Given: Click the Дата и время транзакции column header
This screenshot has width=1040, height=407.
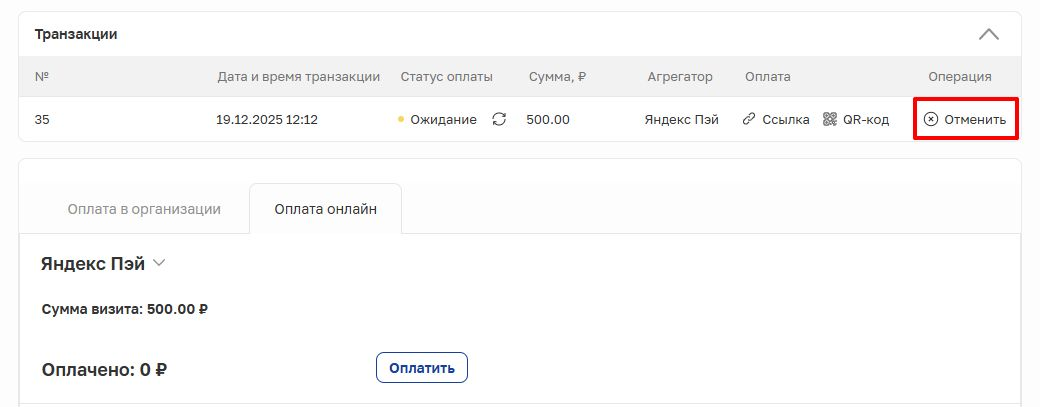Looking at the screenshot, I should 299,77.
